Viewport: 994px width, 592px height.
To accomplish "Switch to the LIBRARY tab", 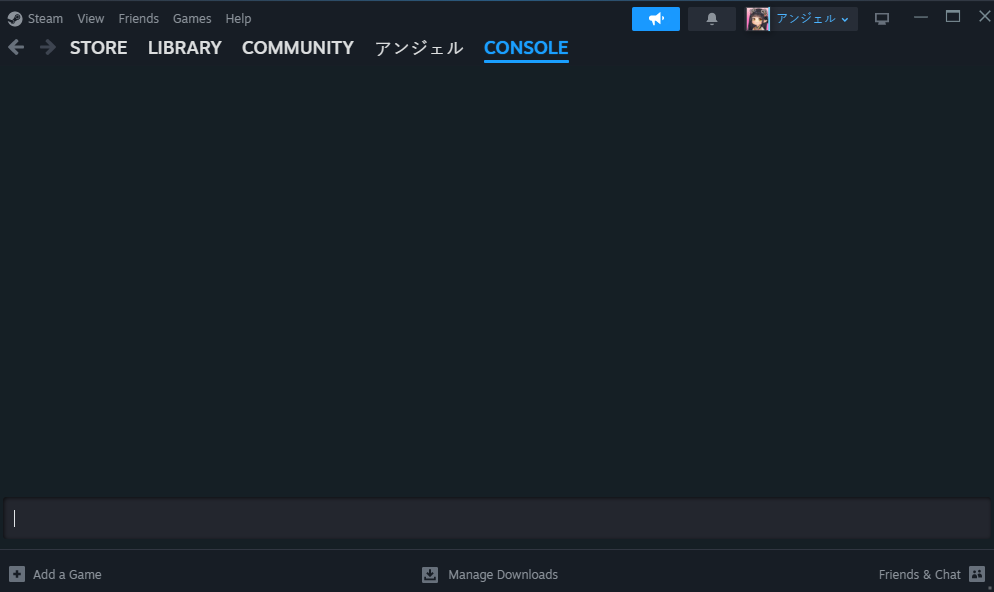I will click(184, 48).
